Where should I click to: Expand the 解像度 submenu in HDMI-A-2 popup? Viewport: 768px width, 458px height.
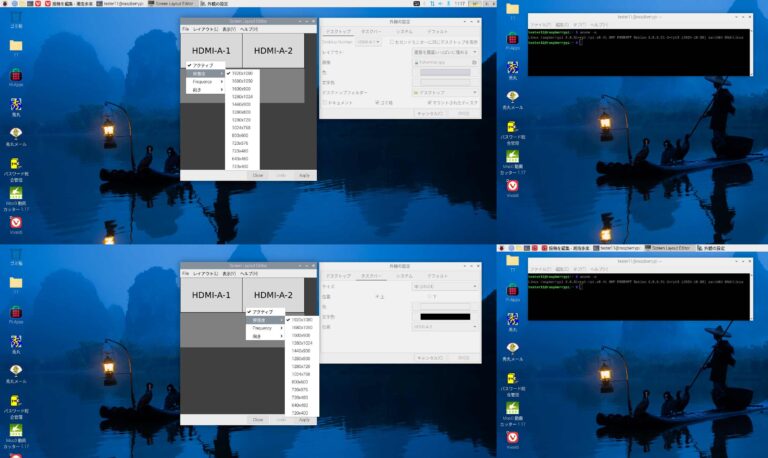265,320
